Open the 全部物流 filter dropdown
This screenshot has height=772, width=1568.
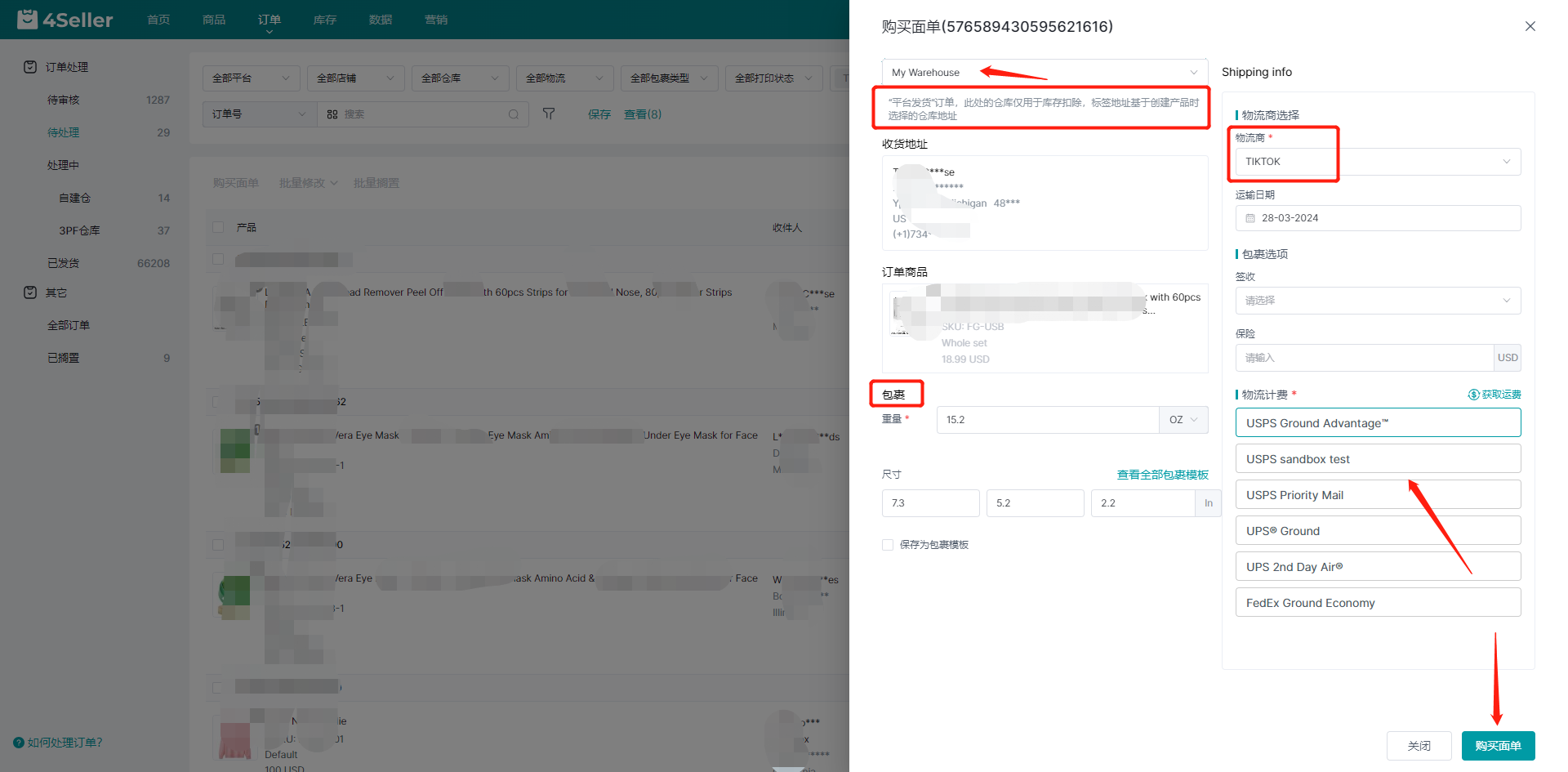[564, 78]
